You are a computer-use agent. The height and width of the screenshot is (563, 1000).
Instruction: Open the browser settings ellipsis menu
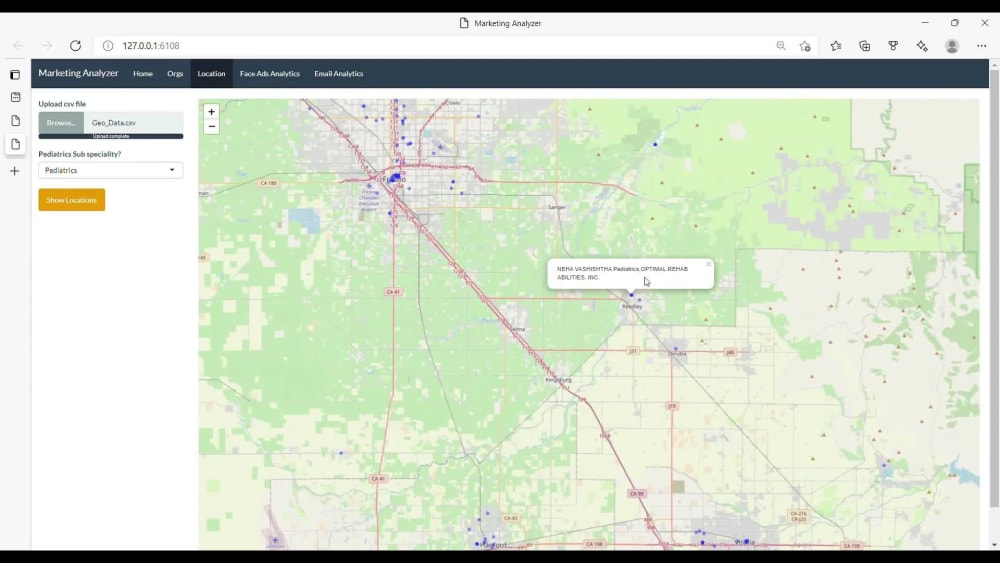tap(982, 46)
